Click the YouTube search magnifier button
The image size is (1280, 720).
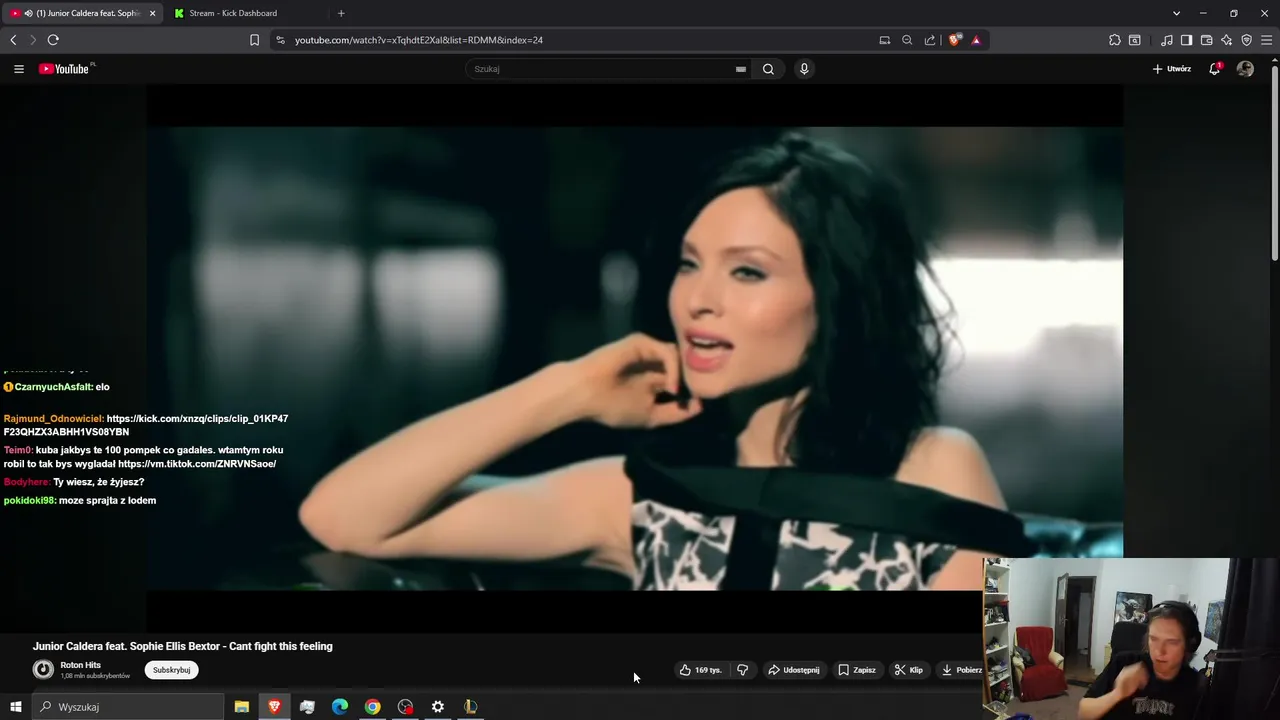pos(768,69)
